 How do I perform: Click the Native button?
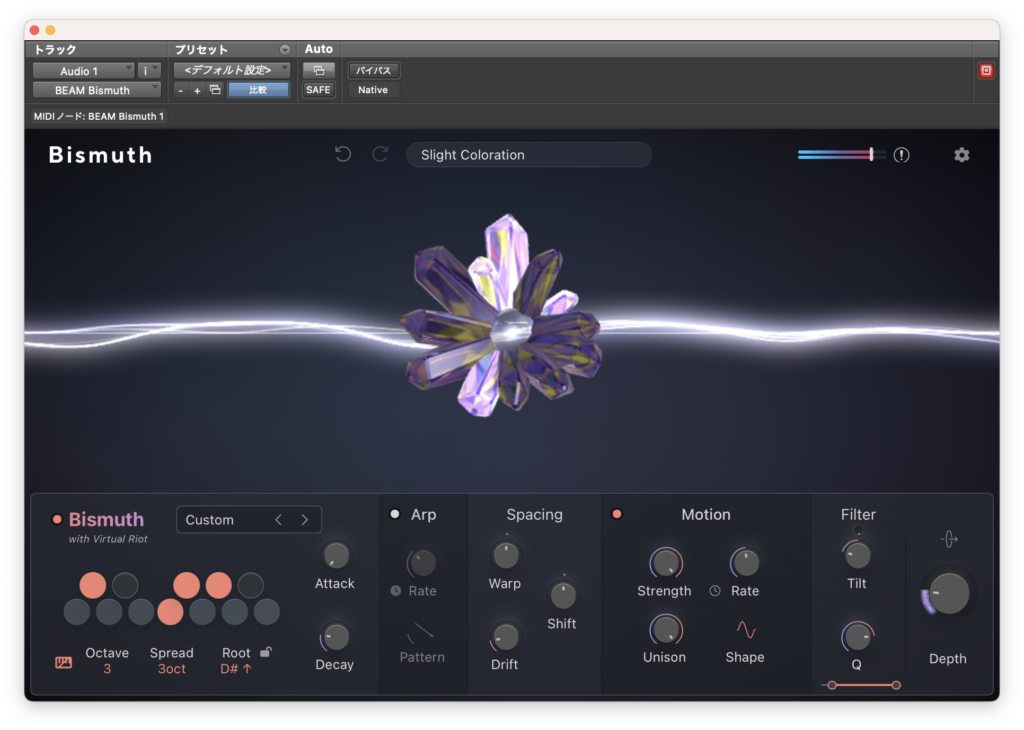click(373, 90)
